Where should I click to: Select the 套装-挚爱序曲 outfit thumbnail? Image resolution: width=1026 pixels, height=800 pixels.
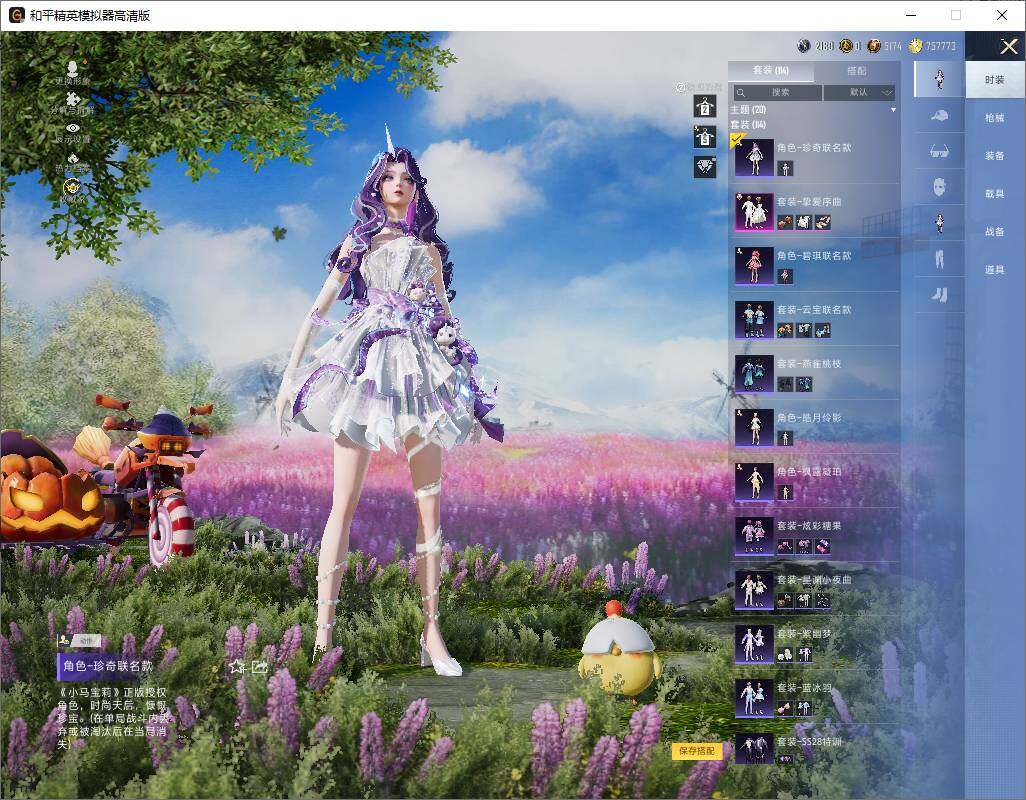[754, 211]
